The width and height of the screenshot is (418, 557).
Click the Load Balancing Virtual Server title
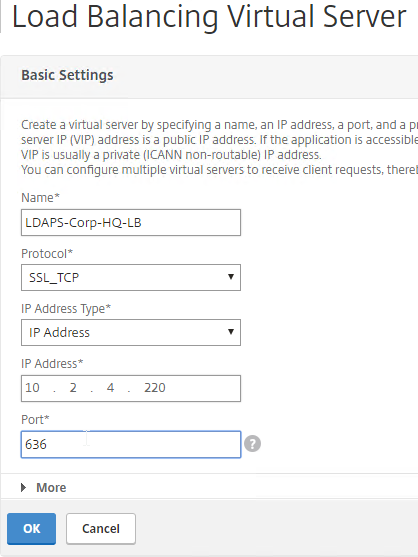pyautogui.click(x=209, y=17)
